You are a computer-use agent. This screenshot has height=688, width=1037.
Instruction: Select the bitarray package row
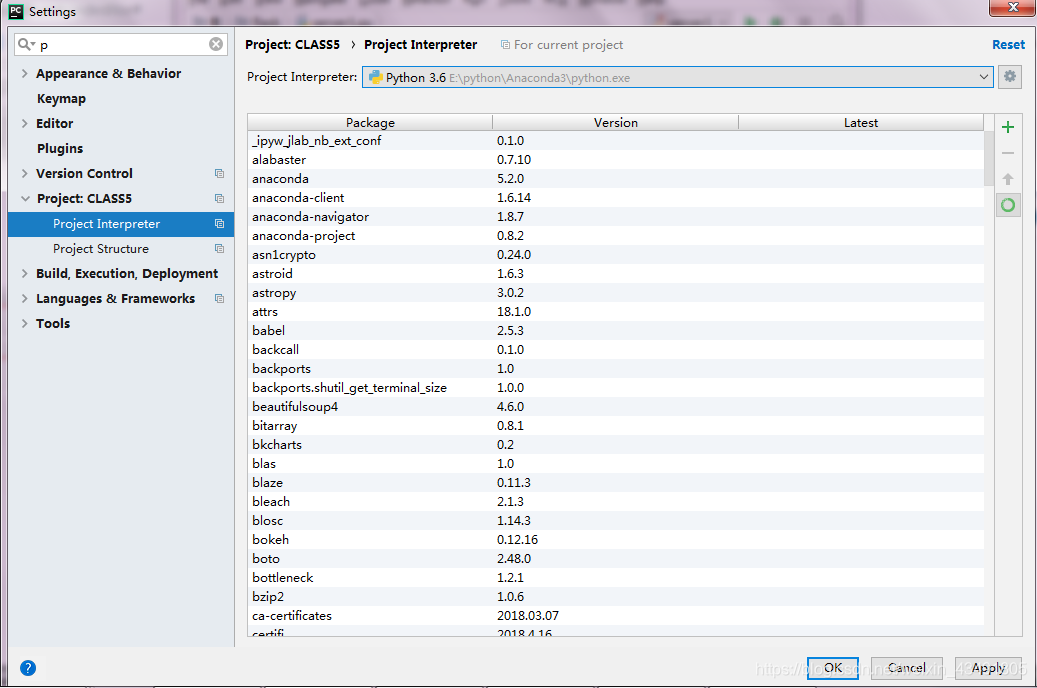[616, 425]
